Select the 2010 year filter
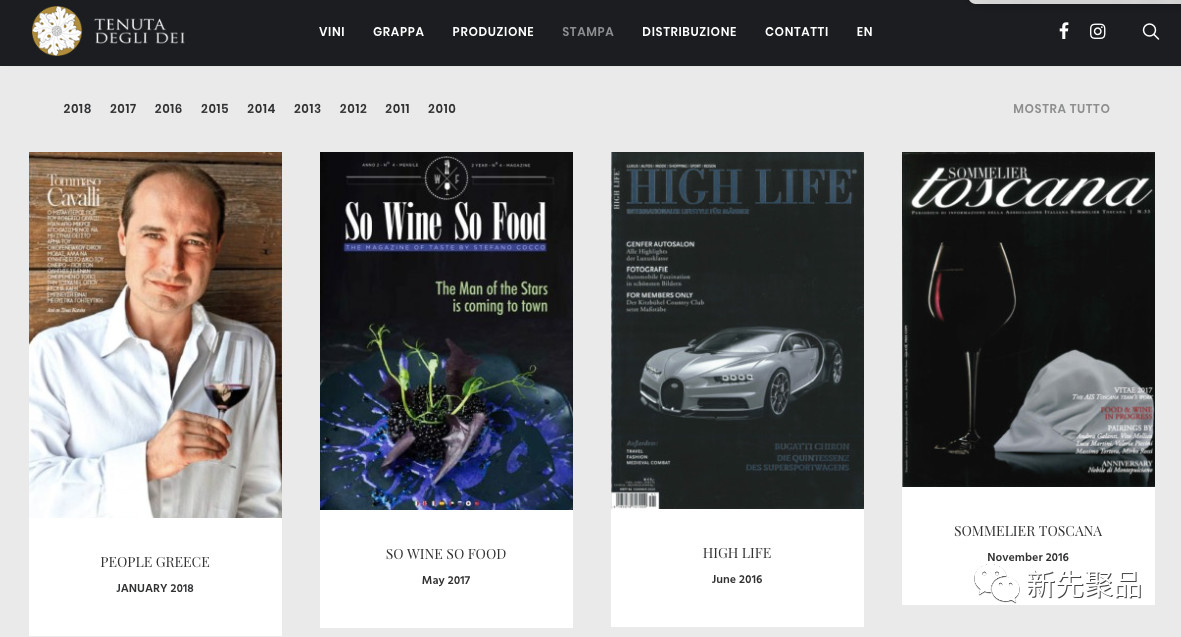Image resolution: width=1181 pixels, height=637 pixels. pos(441,109)
